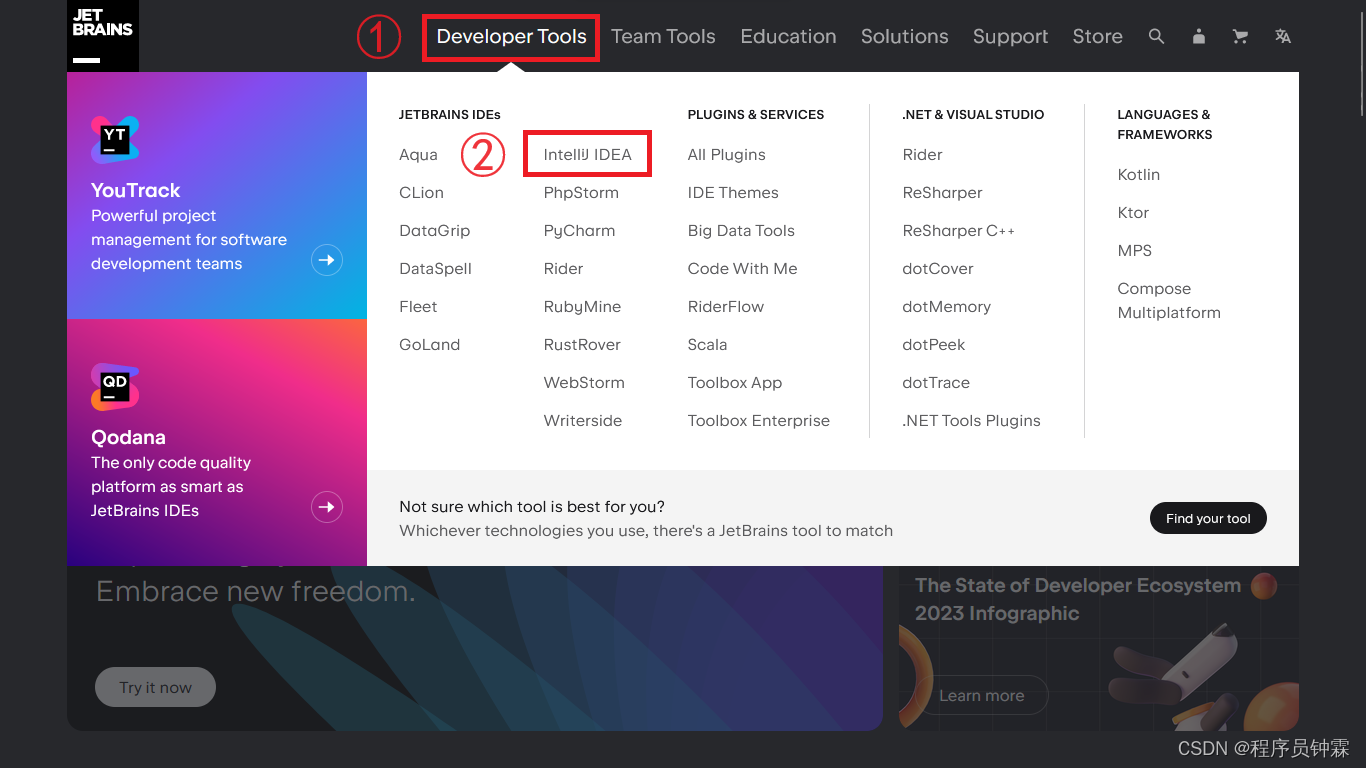
Task: Click the YouTrack YT logo icon
Action: [115, 140]
